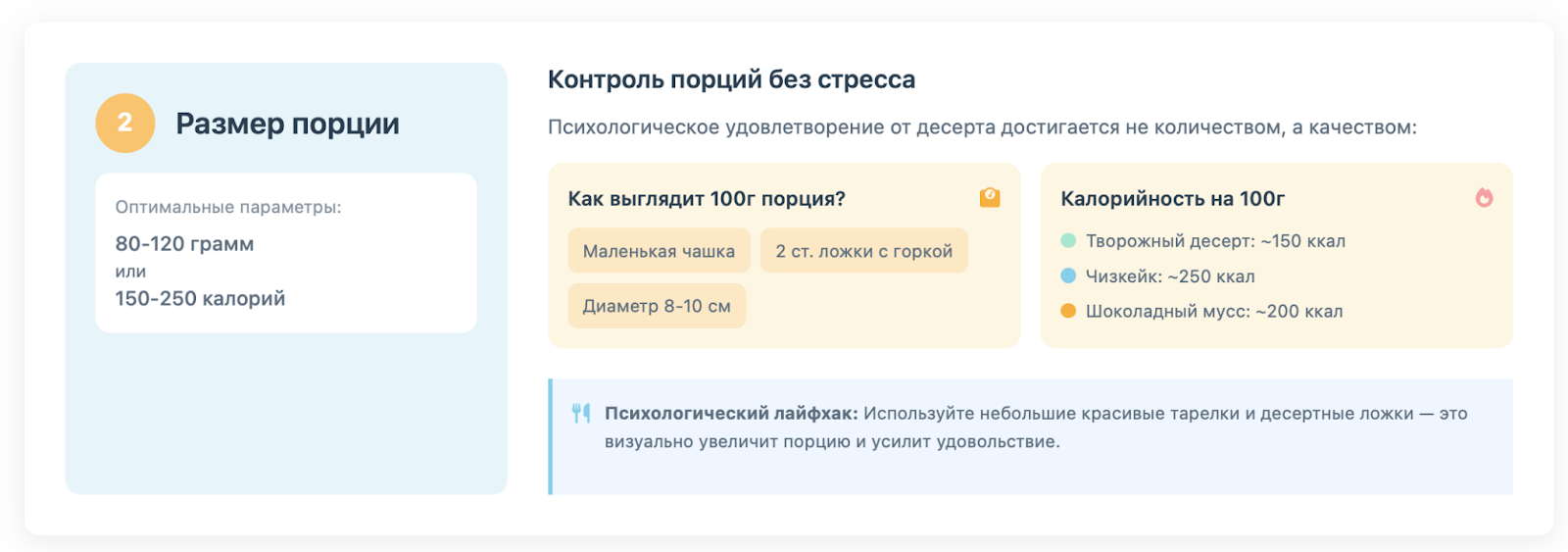1568x552 pixels.
Task: Click the Как выглядит 100г порция? heading
Action: pyautogui.click(x=707, y=199)
